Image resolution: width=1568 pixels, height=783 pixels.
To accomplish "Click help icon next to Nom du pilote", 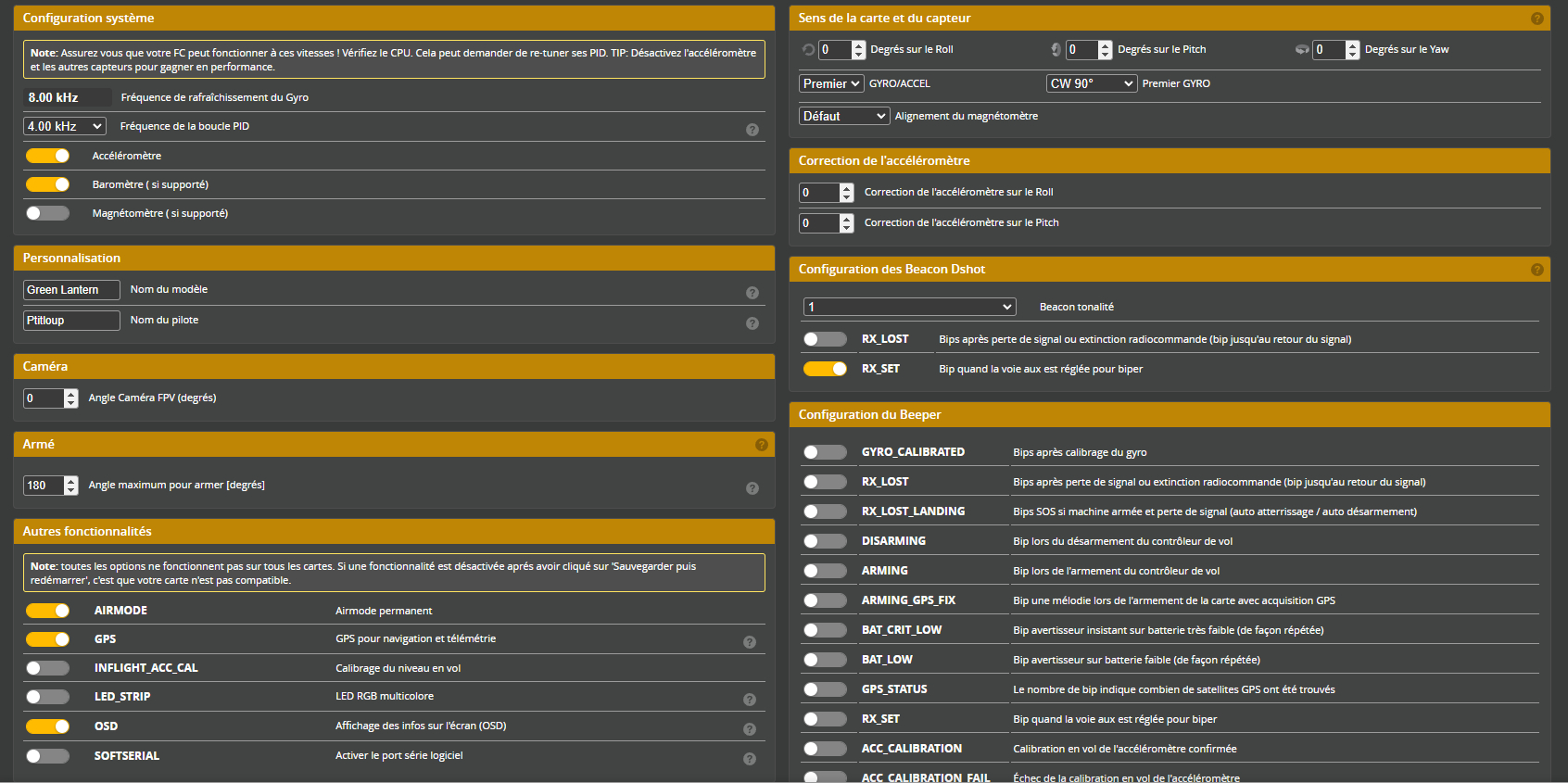I will point(752,323).
